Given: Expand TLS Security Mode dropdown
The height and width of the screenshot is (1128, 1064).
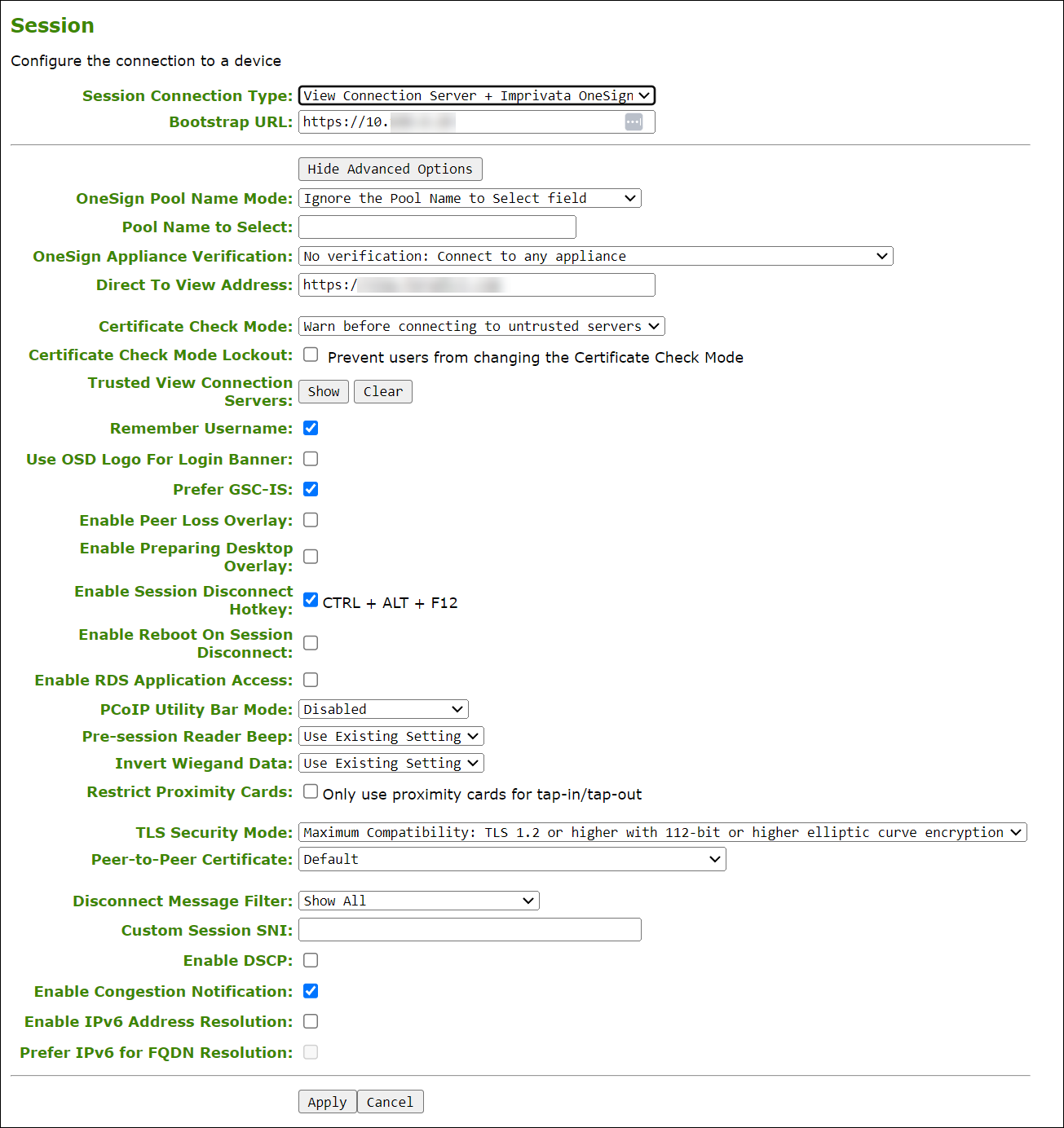Looking at the screenshot, I should (x=663, y=832).
